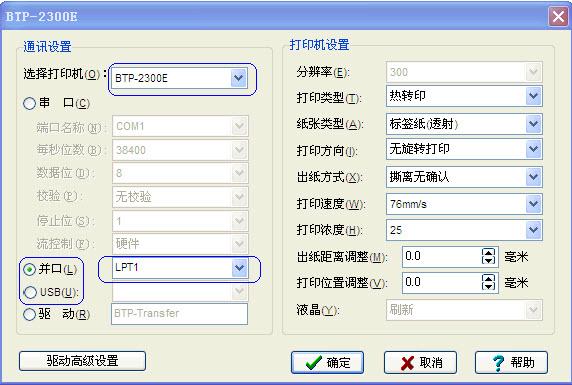Screen dimensions: 572x385
Task: Expand the 选择打印机 BTP-2300E dropdown
Action: pyautogui.click(x=239, y=78)
